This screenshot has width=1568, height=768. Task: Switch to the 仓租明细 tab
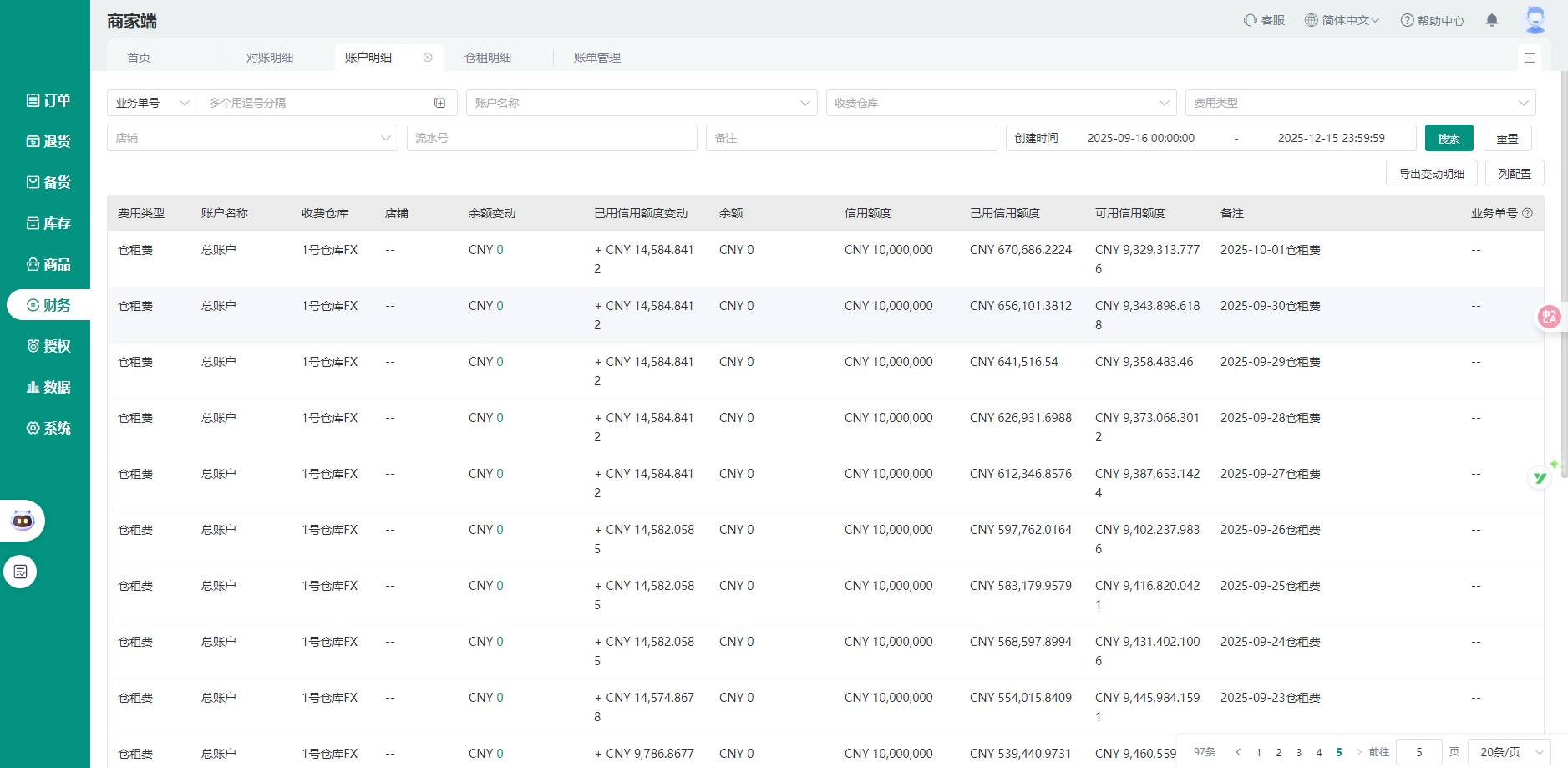click(488, 58)
